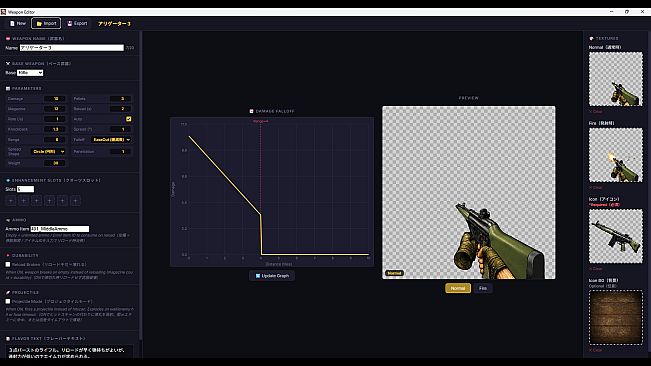Click the Pellets value field
This screenshot has width=651, height=366.
point(120,99)
